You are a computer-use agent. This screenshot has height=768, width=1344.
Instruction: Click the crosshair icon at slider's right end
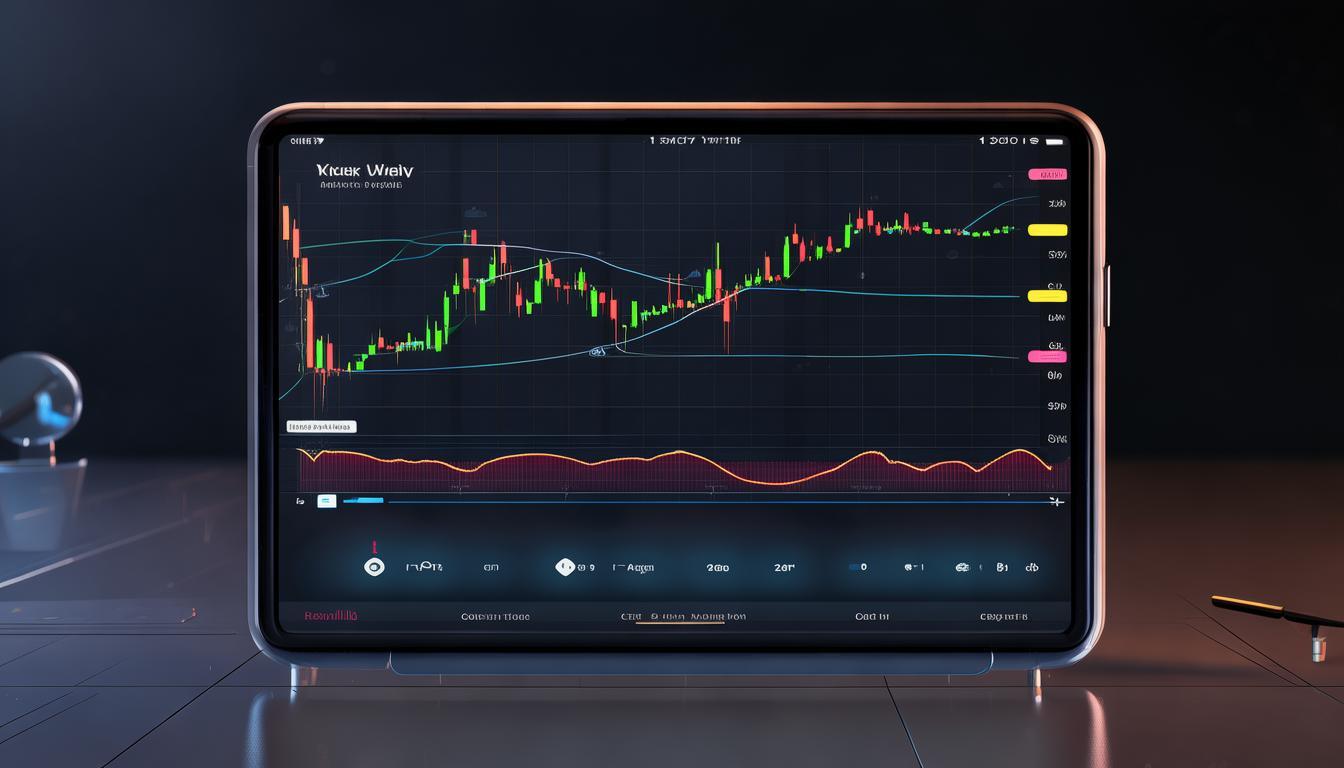[1054, 501]
